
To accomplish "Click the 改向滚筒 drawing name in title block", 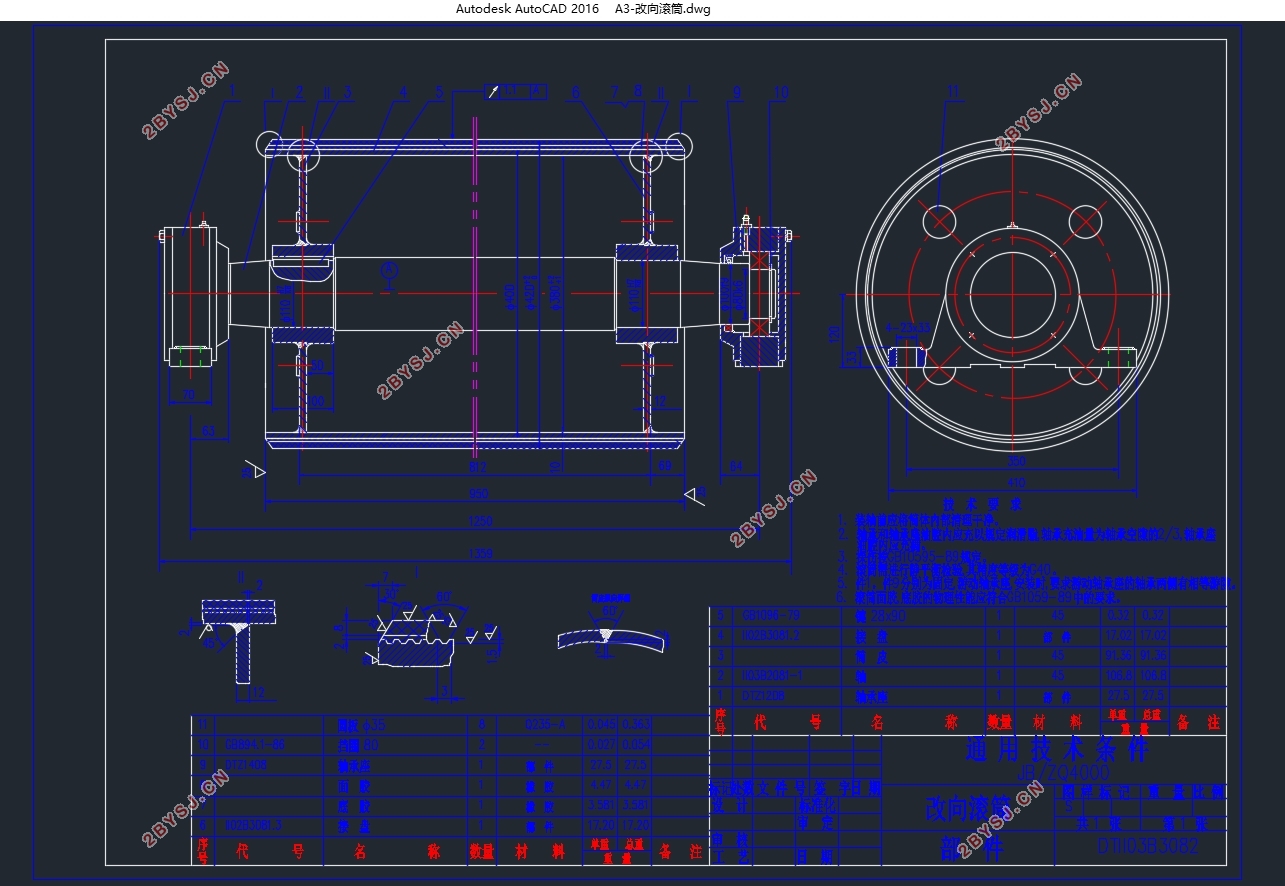I will point(966,808).
